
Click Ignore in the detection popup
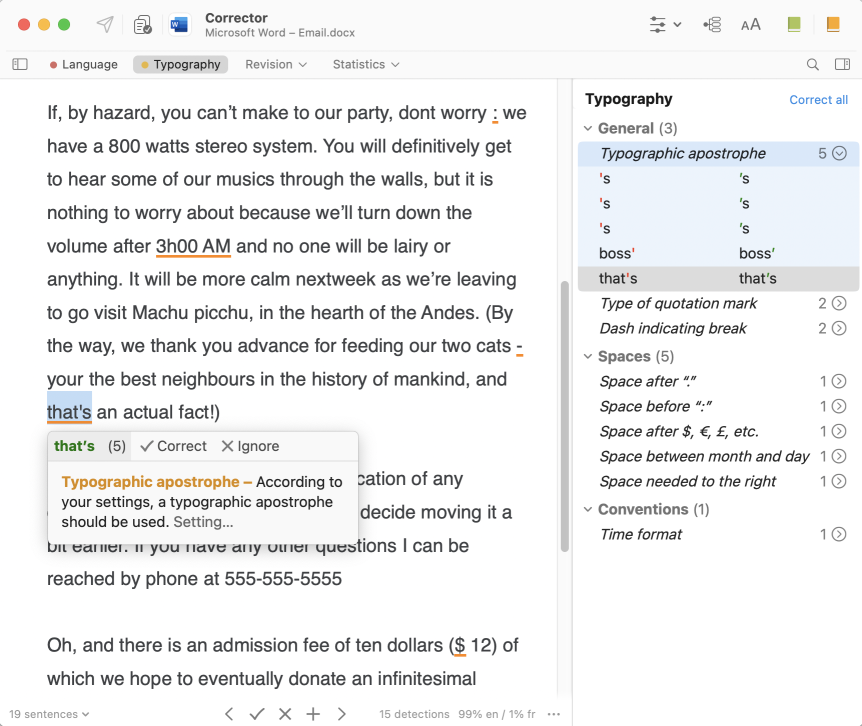(250, 446)
